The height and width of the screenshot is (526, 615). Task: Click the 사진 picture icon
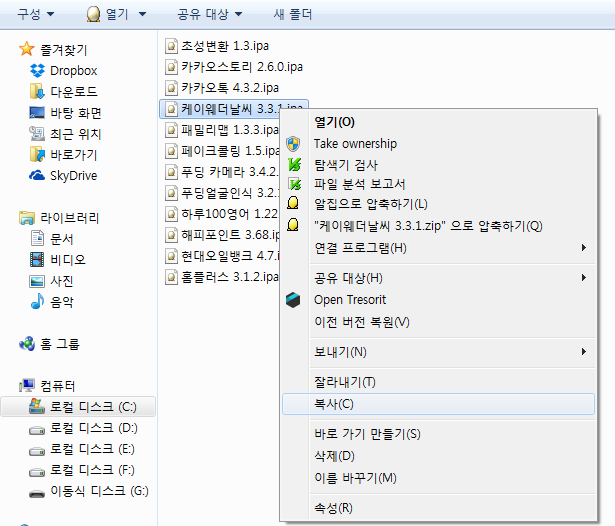[37, 281]
